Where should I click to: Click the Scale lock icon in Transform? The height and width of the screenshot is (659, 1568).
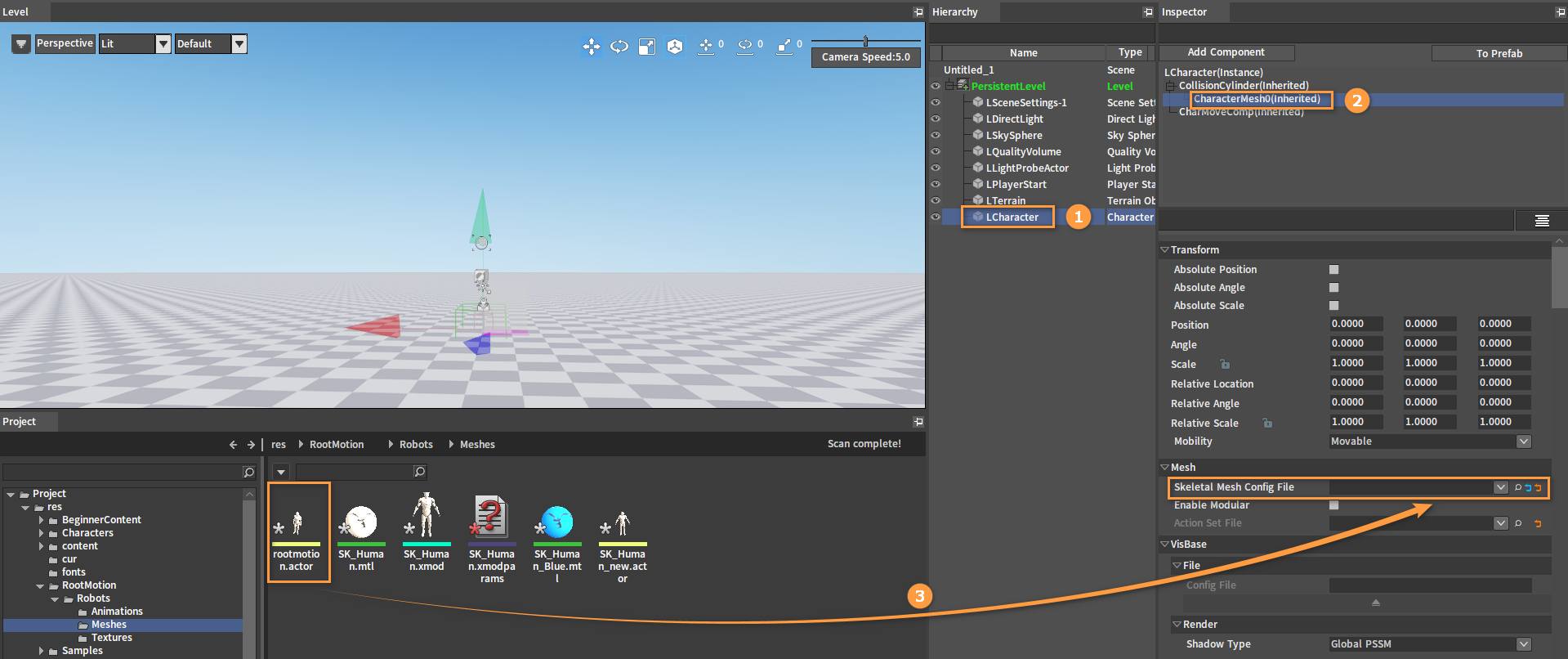[1225, 364]
